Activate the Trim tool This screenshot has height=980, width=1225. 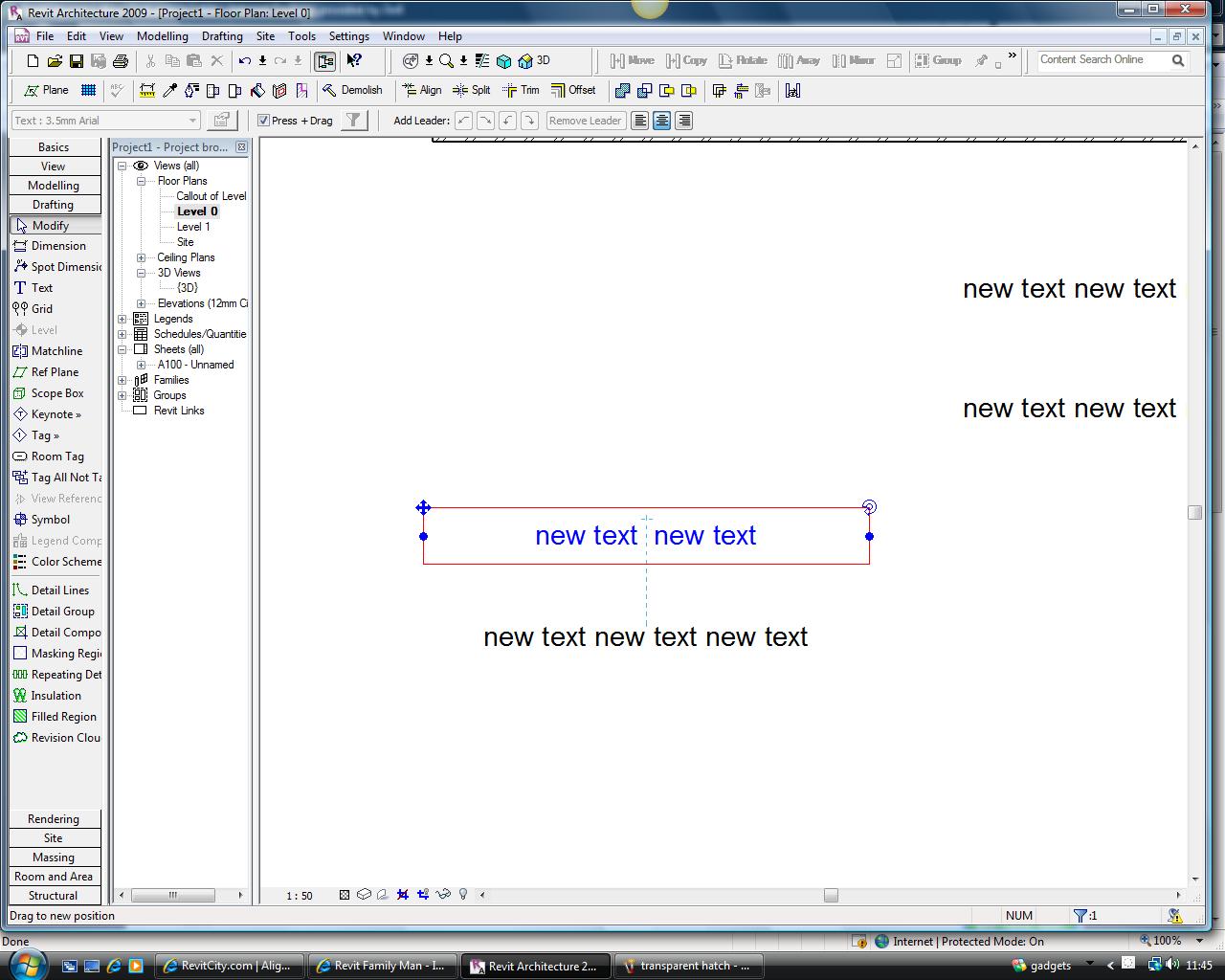[x=521, y=90]
